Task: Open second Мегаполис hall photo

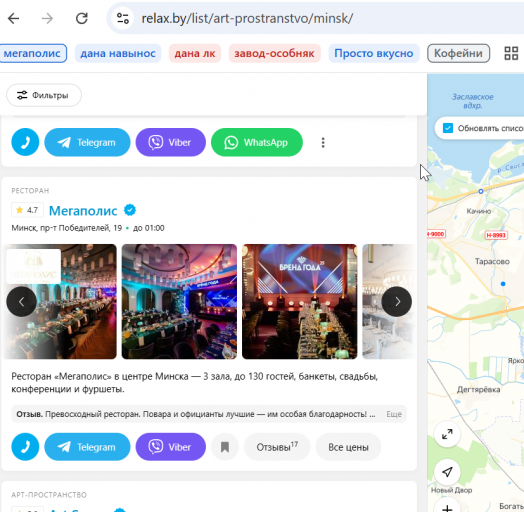Action: 179,301
